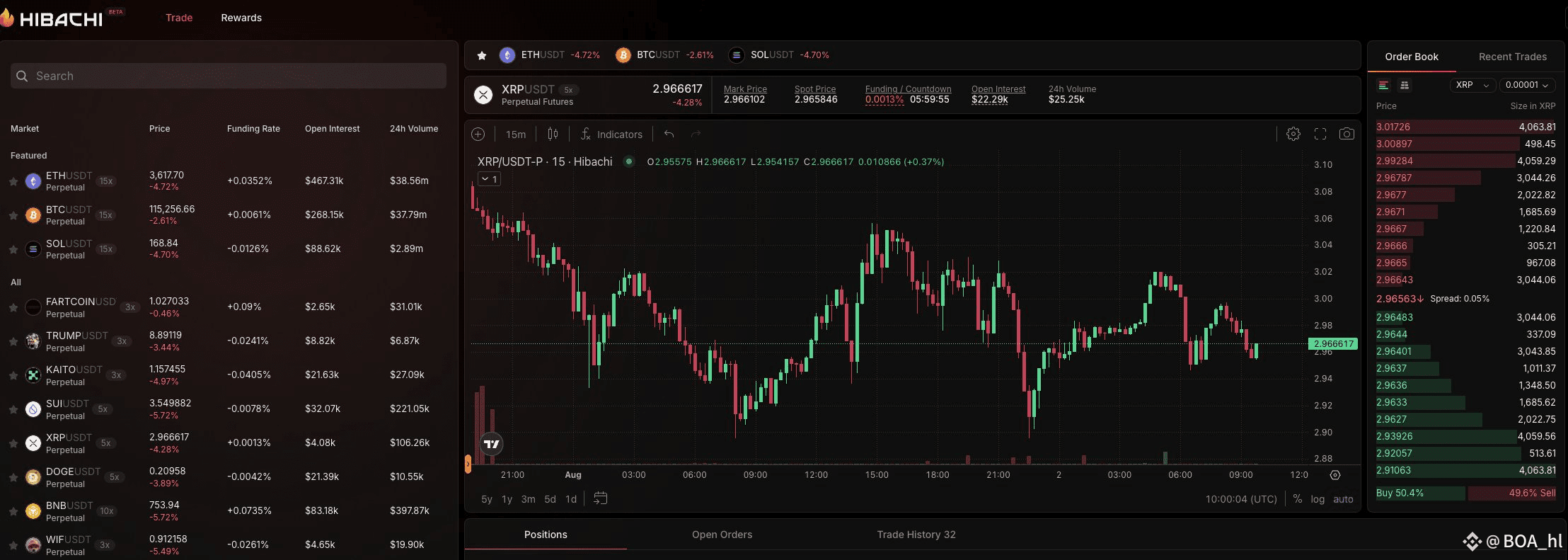Select the WIFUSDT coin icon in market list
The image size is (1568, 560).
coord(33,545)
